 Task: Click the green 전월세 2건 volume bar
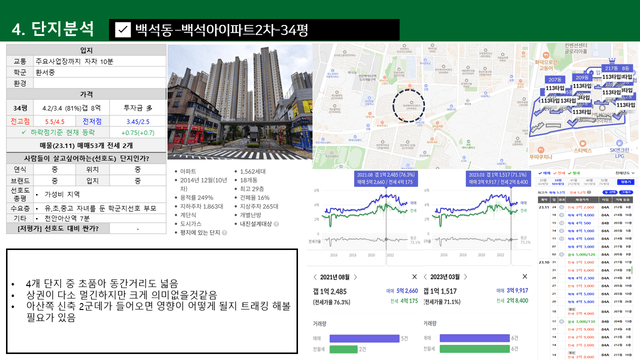[344, 349]
